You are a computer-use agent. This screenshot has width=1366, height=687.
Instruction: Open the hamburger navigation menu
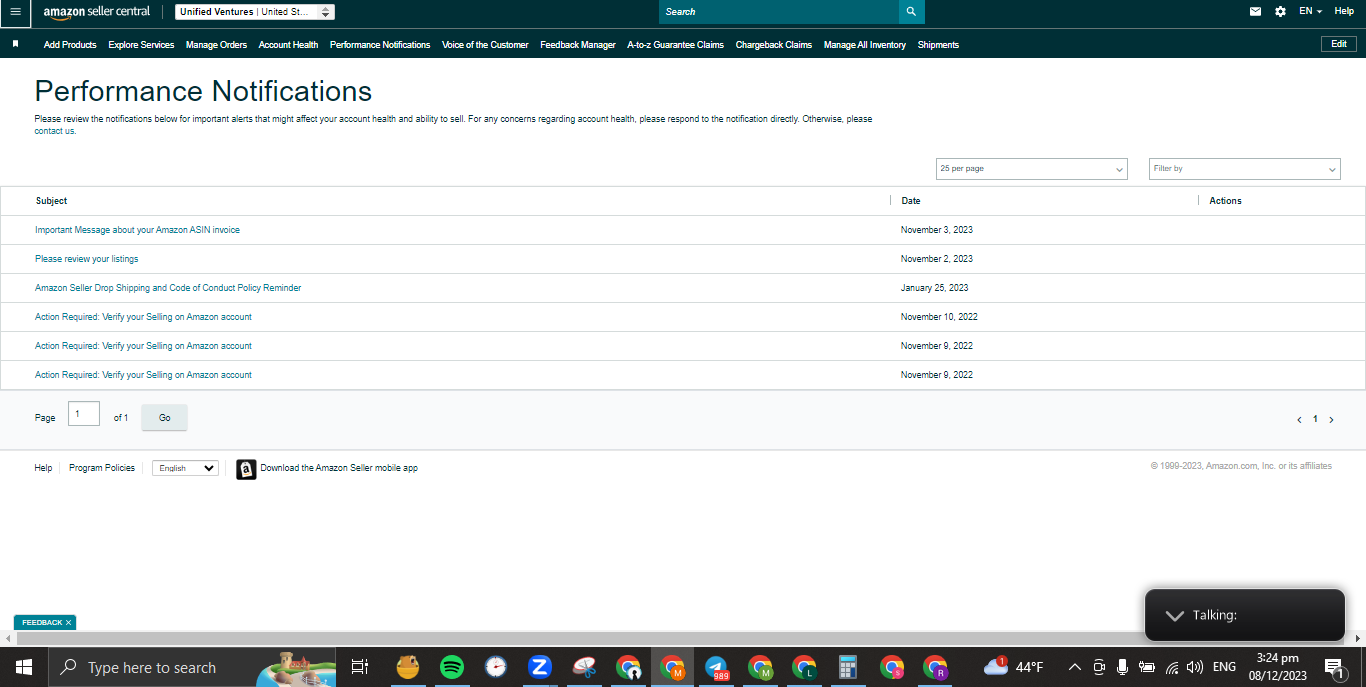15,12
